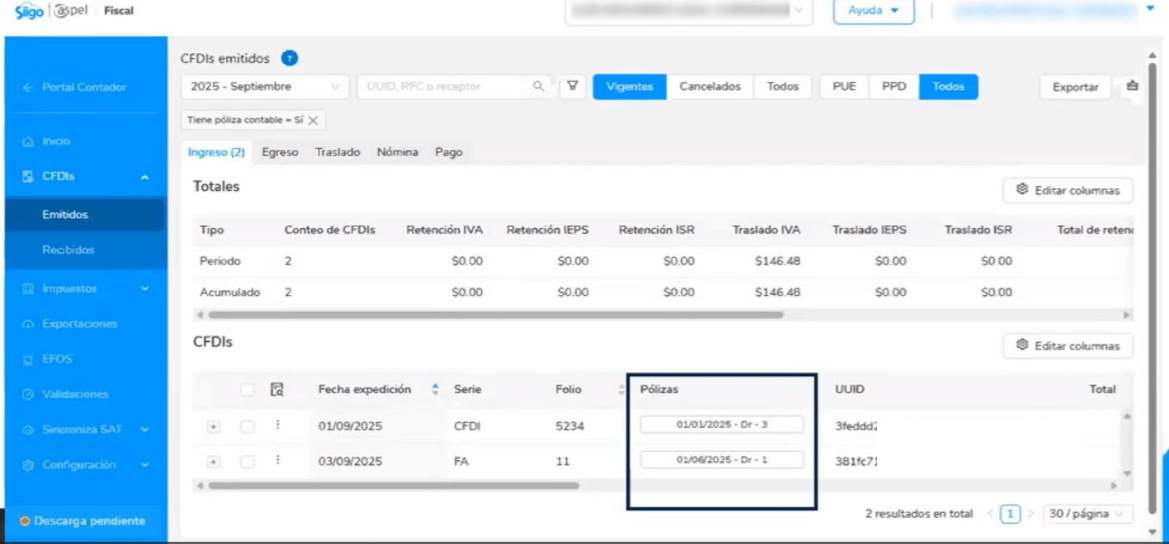Click the Descarga pendiente orange status dot

pyautogui.click(x=25, y=522)
